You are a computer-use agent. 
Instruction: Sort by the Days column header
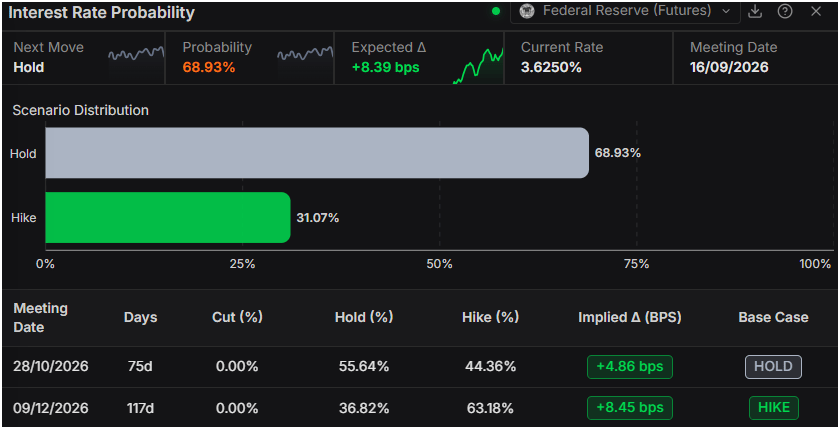coord(140,318)
